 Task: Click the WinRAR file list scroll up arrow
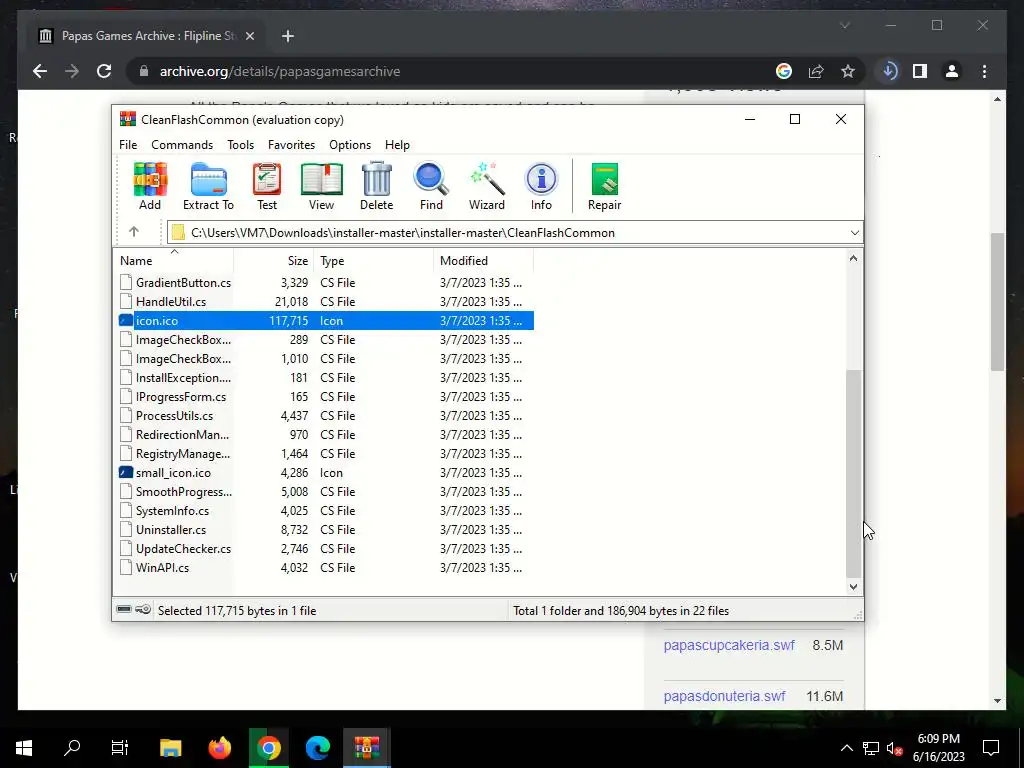853,259
